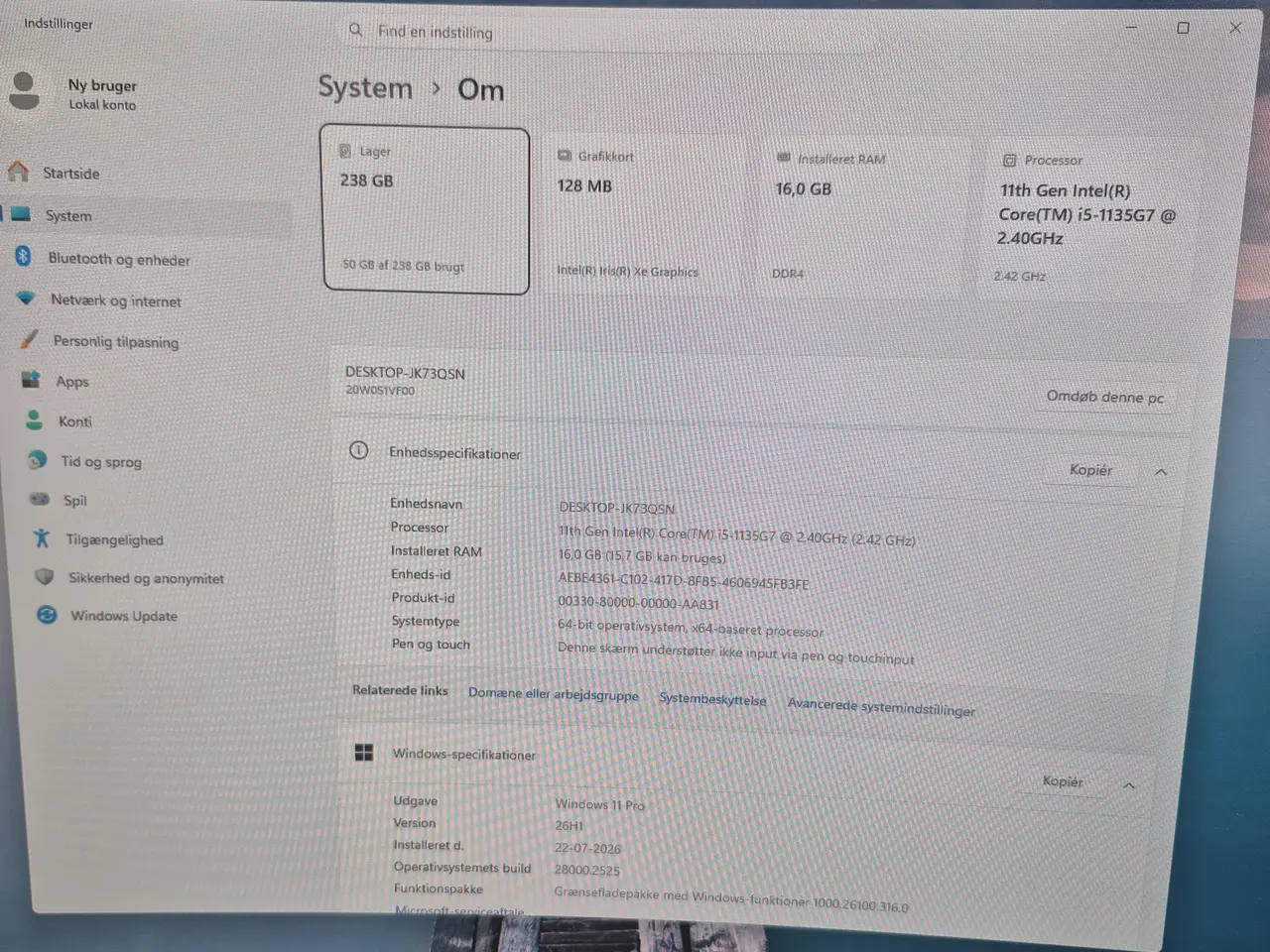
Task: Open Sikkerhed og anonymitet shield icon
Action: click(44, 576)
